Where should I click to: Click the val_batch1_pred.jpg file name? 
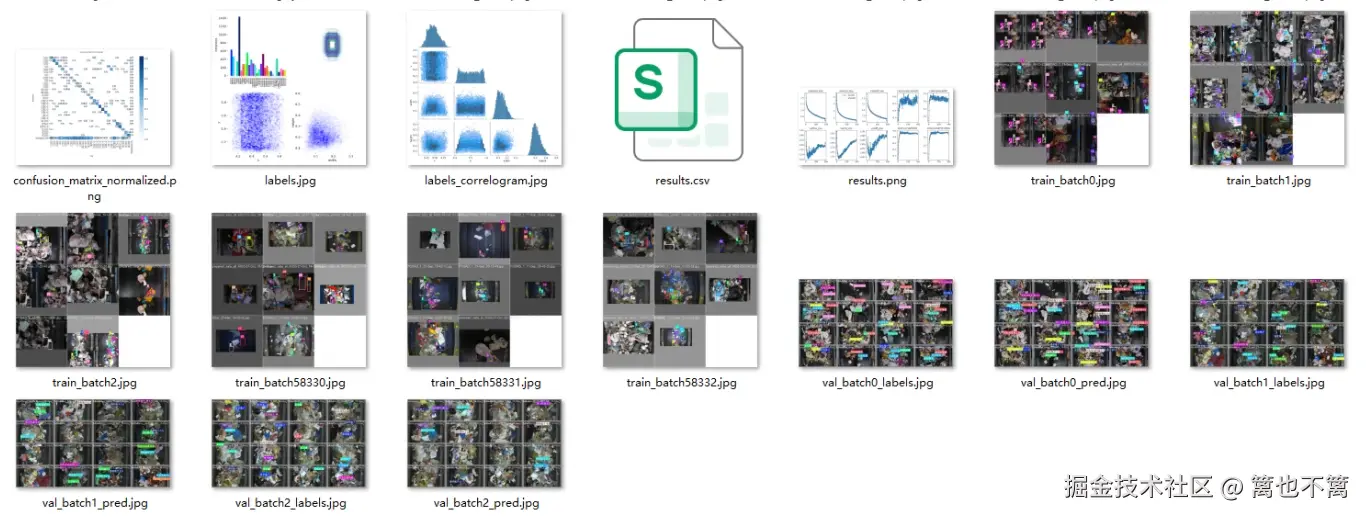click(x=94, y=503)
